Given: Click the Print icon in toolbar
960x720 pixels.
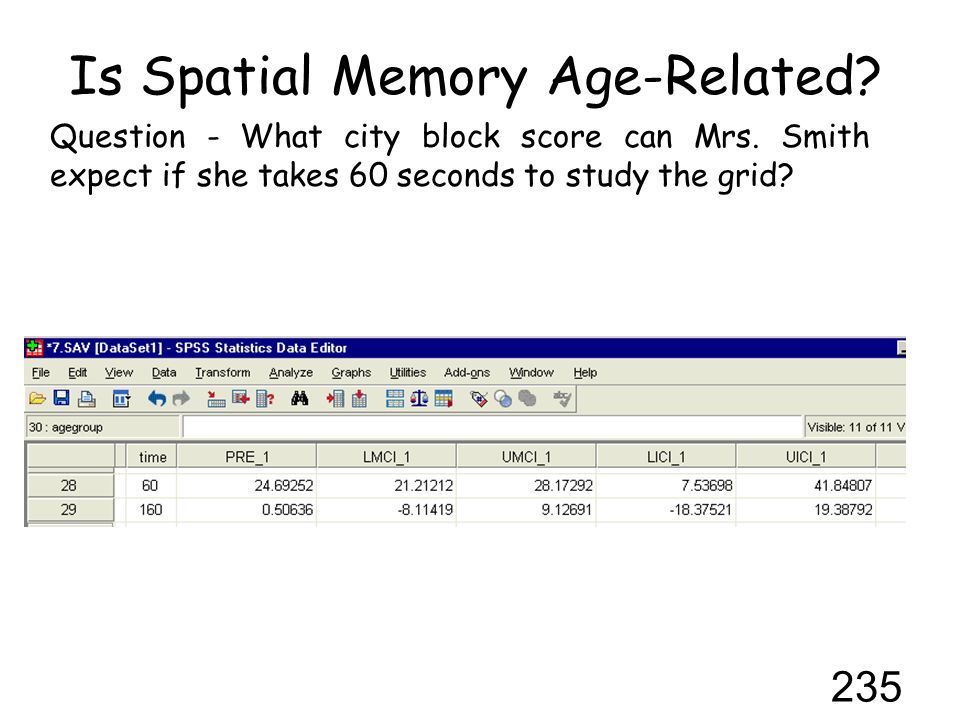Looking at the screenshot, I should [87, 399].
